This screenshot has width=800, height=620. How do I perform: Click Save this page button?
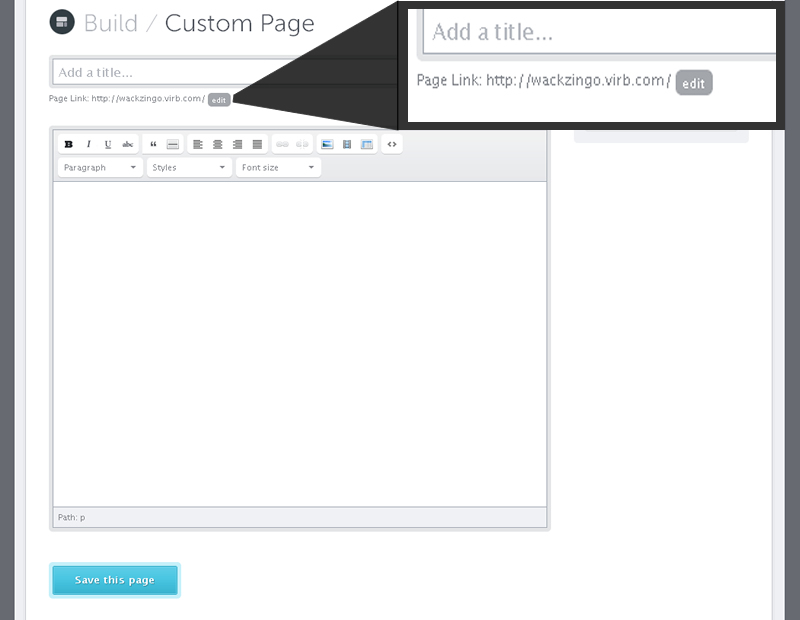pos(115,580)
